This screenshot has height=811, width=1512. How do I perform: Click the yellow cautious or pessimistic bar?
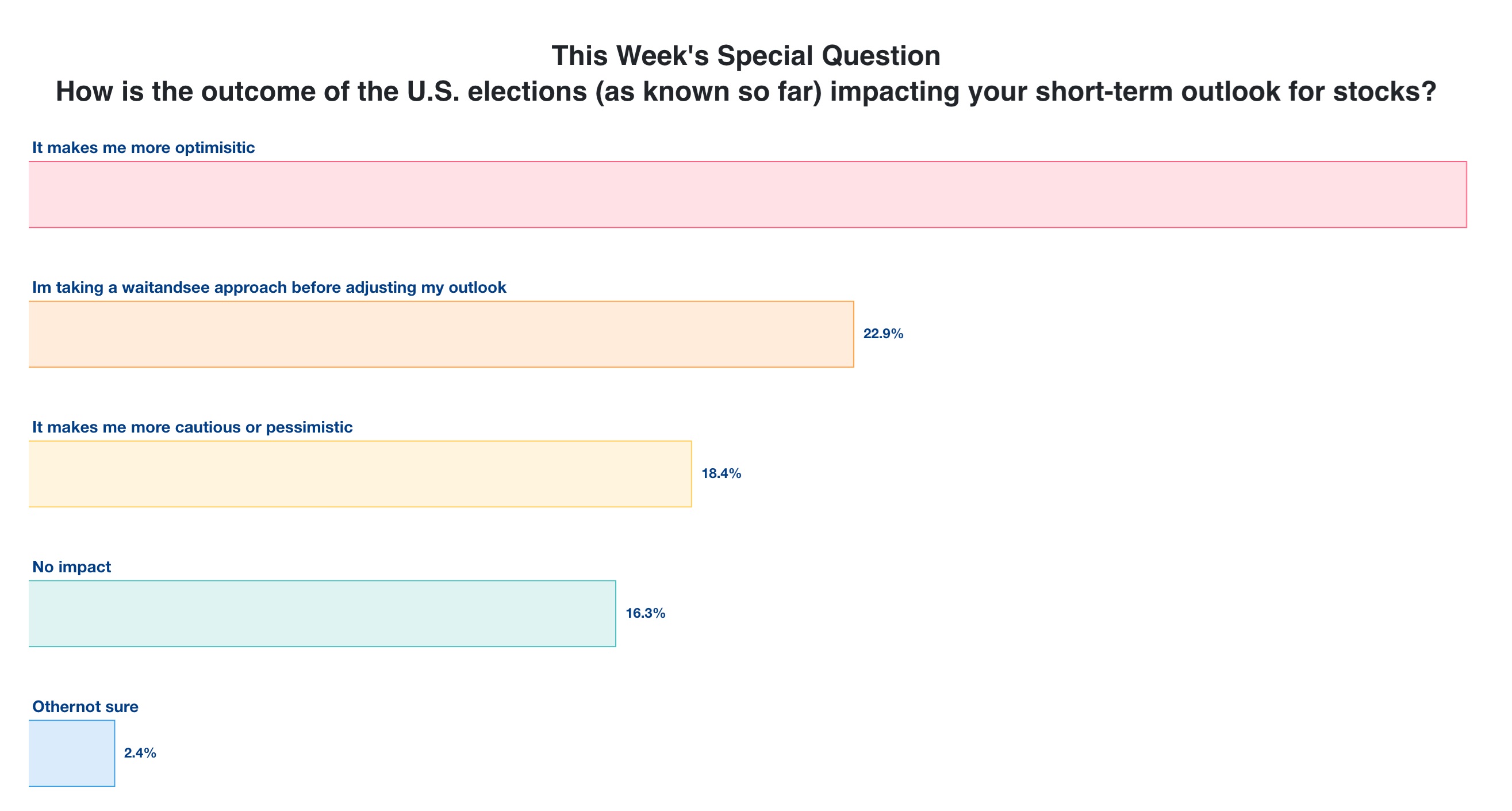pos(360,474)
